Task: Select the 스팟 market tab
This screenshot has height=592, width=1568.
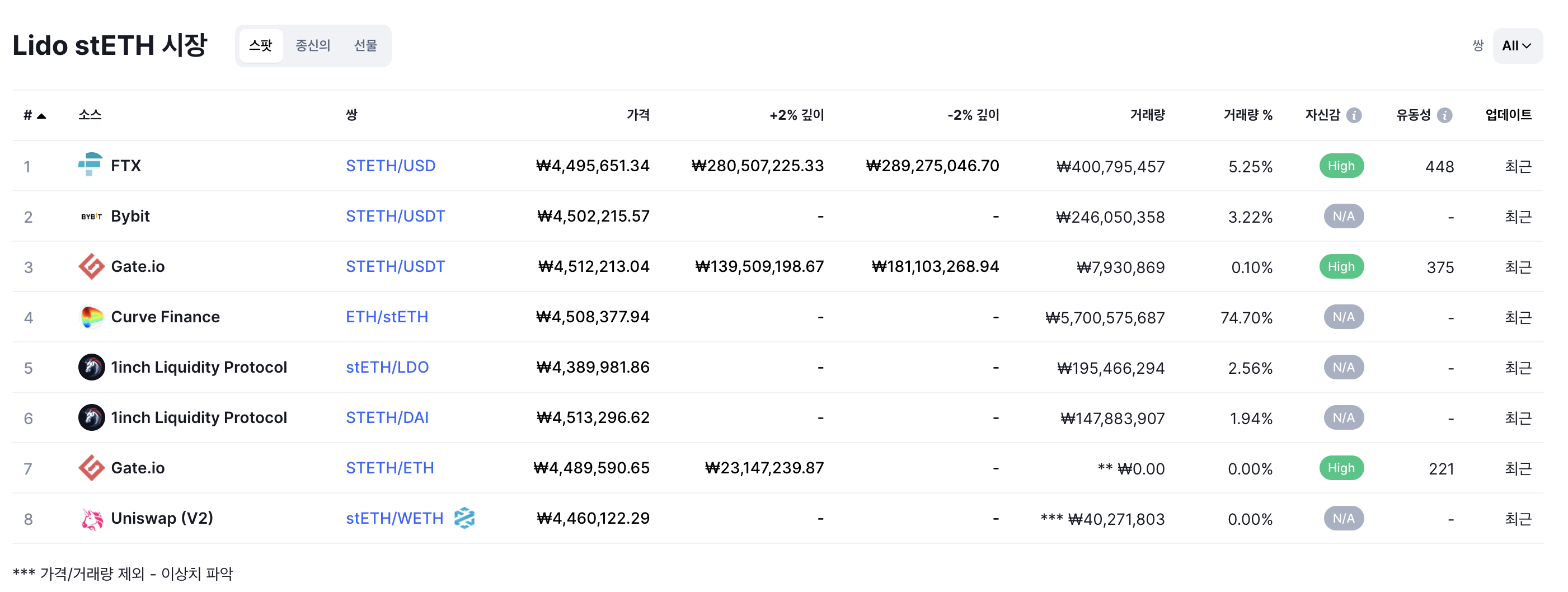Action: pyautogui.click(x=261, y=46)
